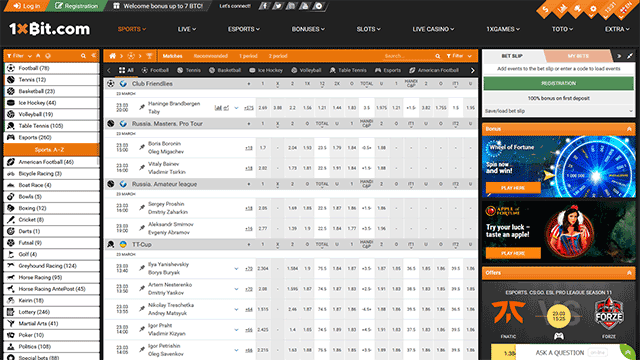Open statistics chart icon for Haninge Brandbergen match
Screen dimensions: 640x360
tap(218, 108)
